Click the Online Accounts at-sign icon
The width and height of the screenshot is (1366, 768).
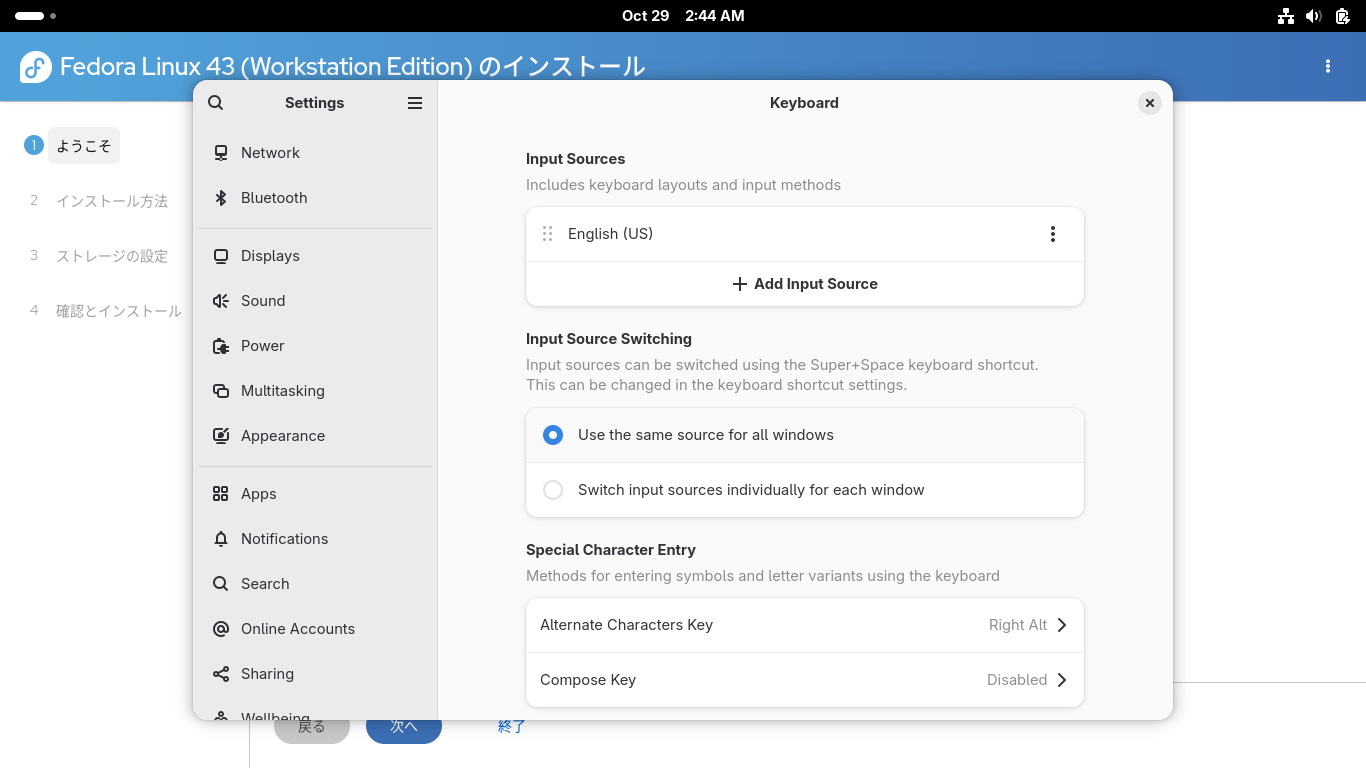pos(221,629)
